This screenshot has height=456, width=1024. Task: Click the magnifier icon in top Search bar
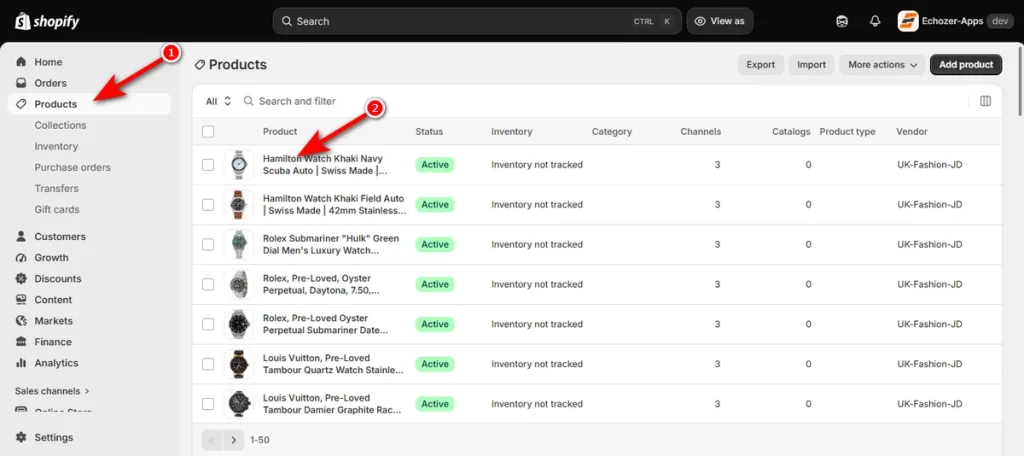tap(287, 22)
